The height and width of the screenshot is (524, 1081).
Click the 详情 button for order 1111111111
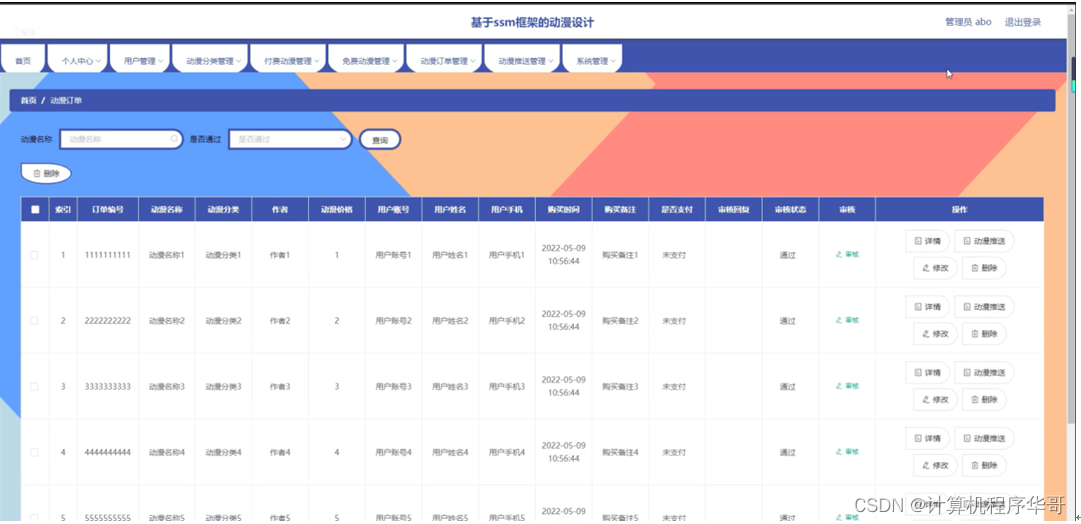click(x=927, y=241)
